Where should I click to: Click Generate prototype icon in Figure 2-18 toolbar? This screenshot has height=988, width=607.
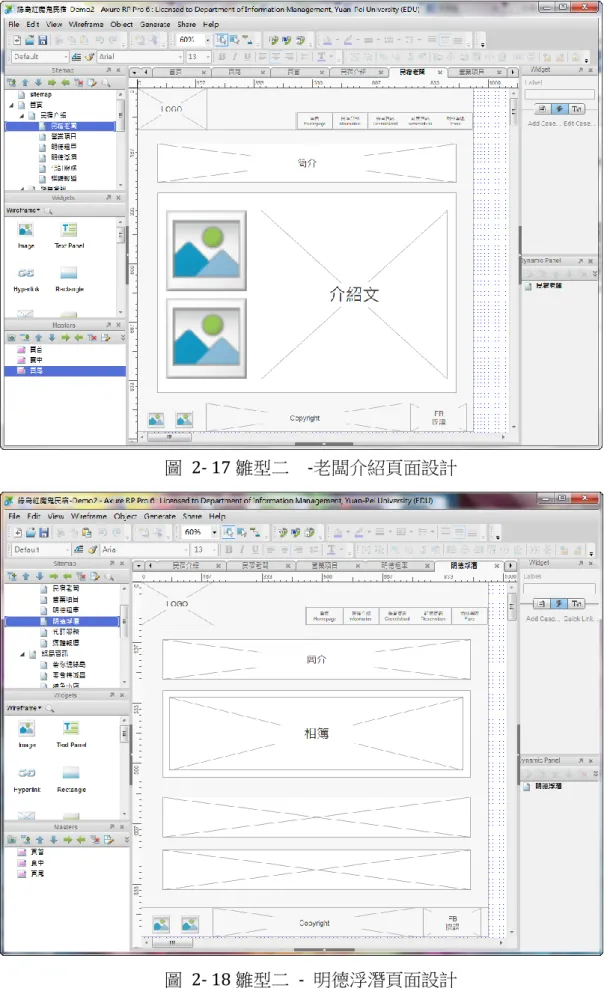283,532
